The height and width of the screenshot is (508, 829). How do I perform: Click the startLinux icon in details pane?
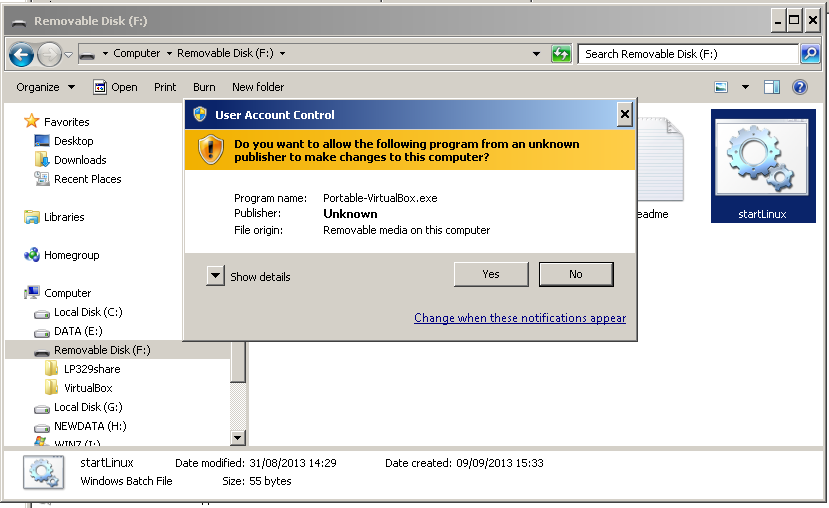click(44, 472)
